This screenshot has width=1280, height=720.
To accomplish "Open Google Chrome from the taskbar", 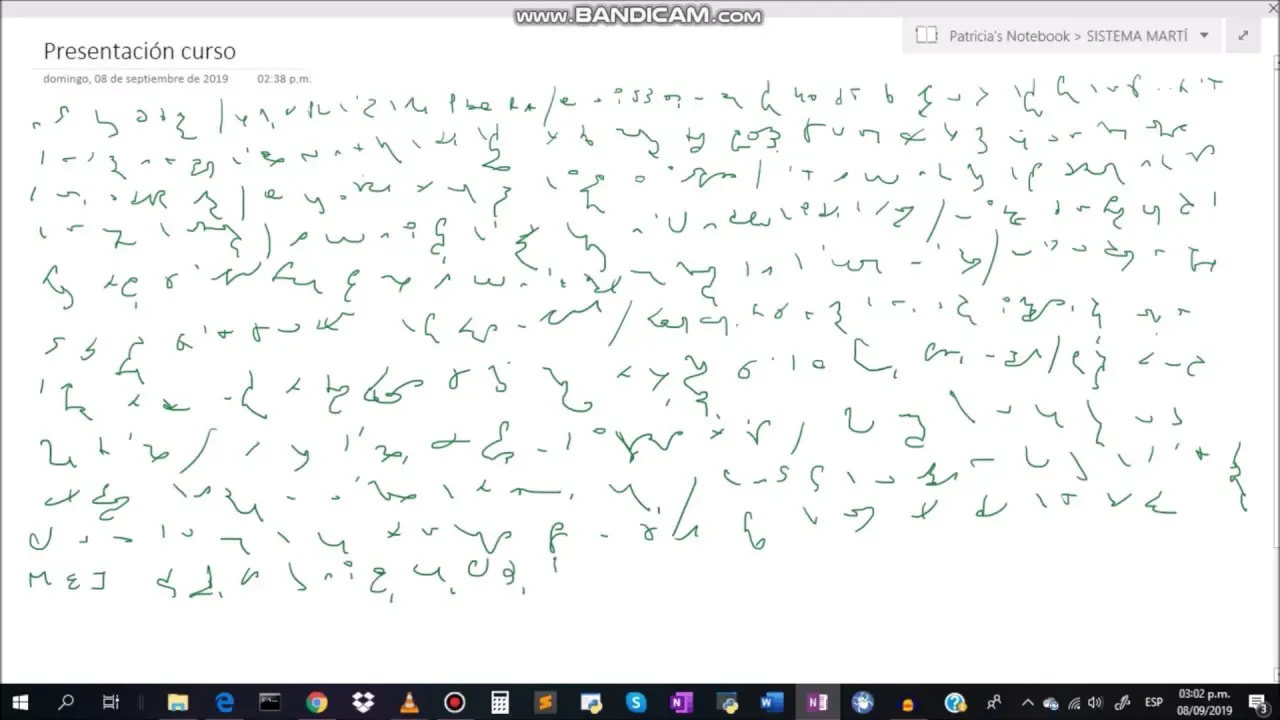I will pos(316,702).
